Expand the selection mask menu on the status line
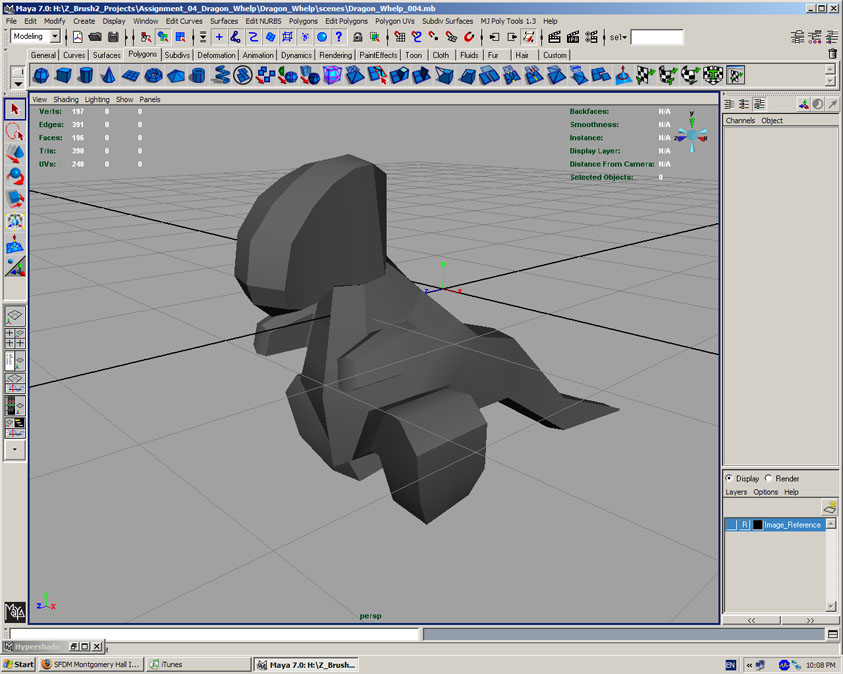 click(x=203, y=37)
